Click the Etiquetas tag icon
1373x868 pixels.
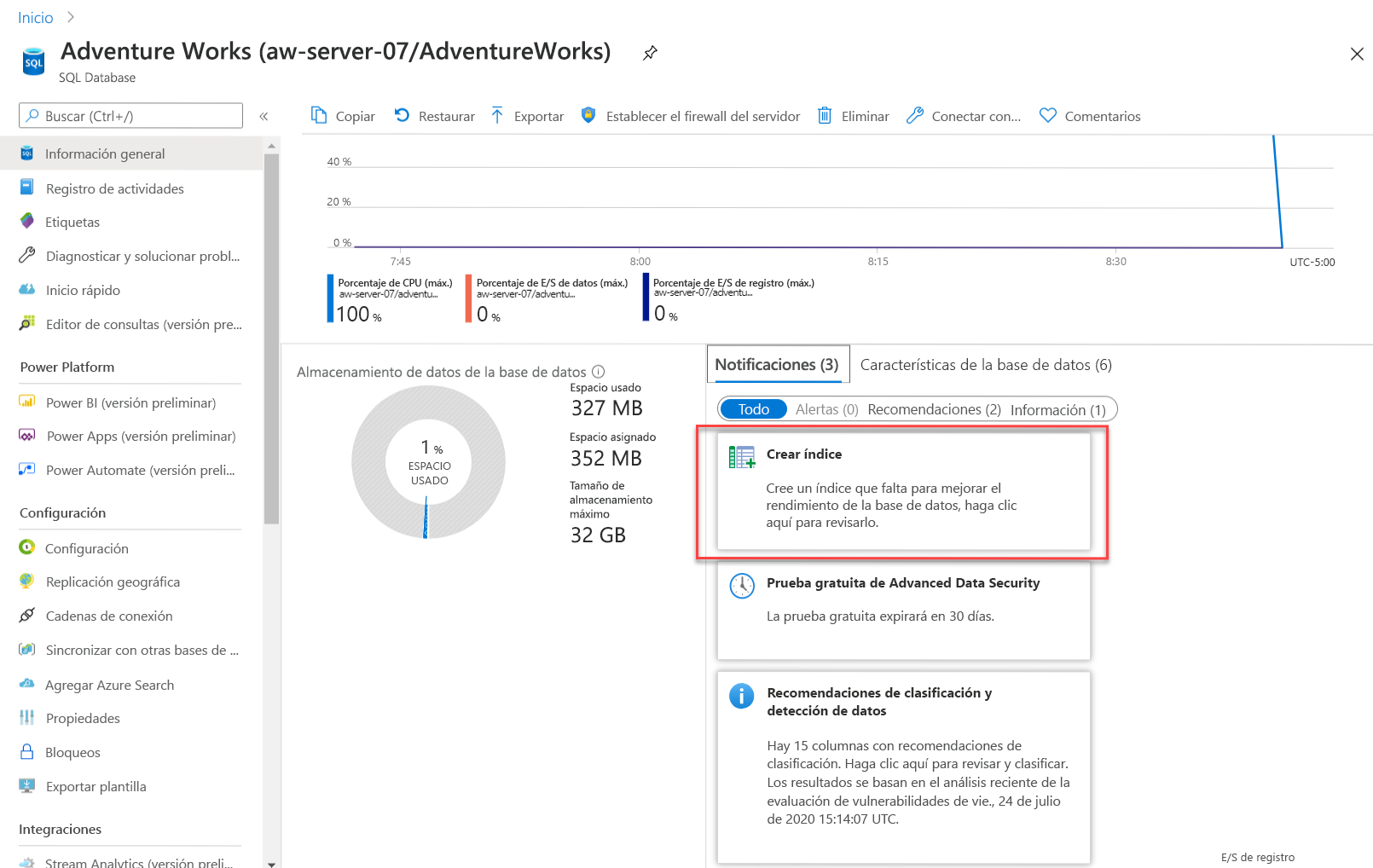tap(27, 222)
